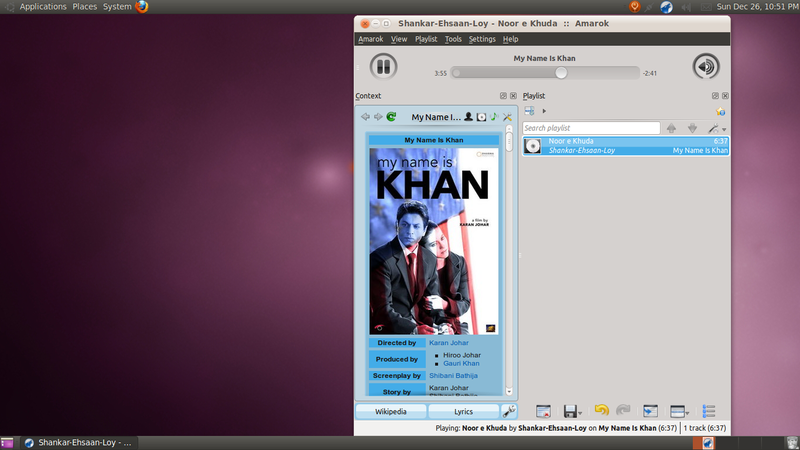The height and width of the screenshot is (450, 800).
Task: Follow the Karan Johar director link
Action: (x=448, y=343)
